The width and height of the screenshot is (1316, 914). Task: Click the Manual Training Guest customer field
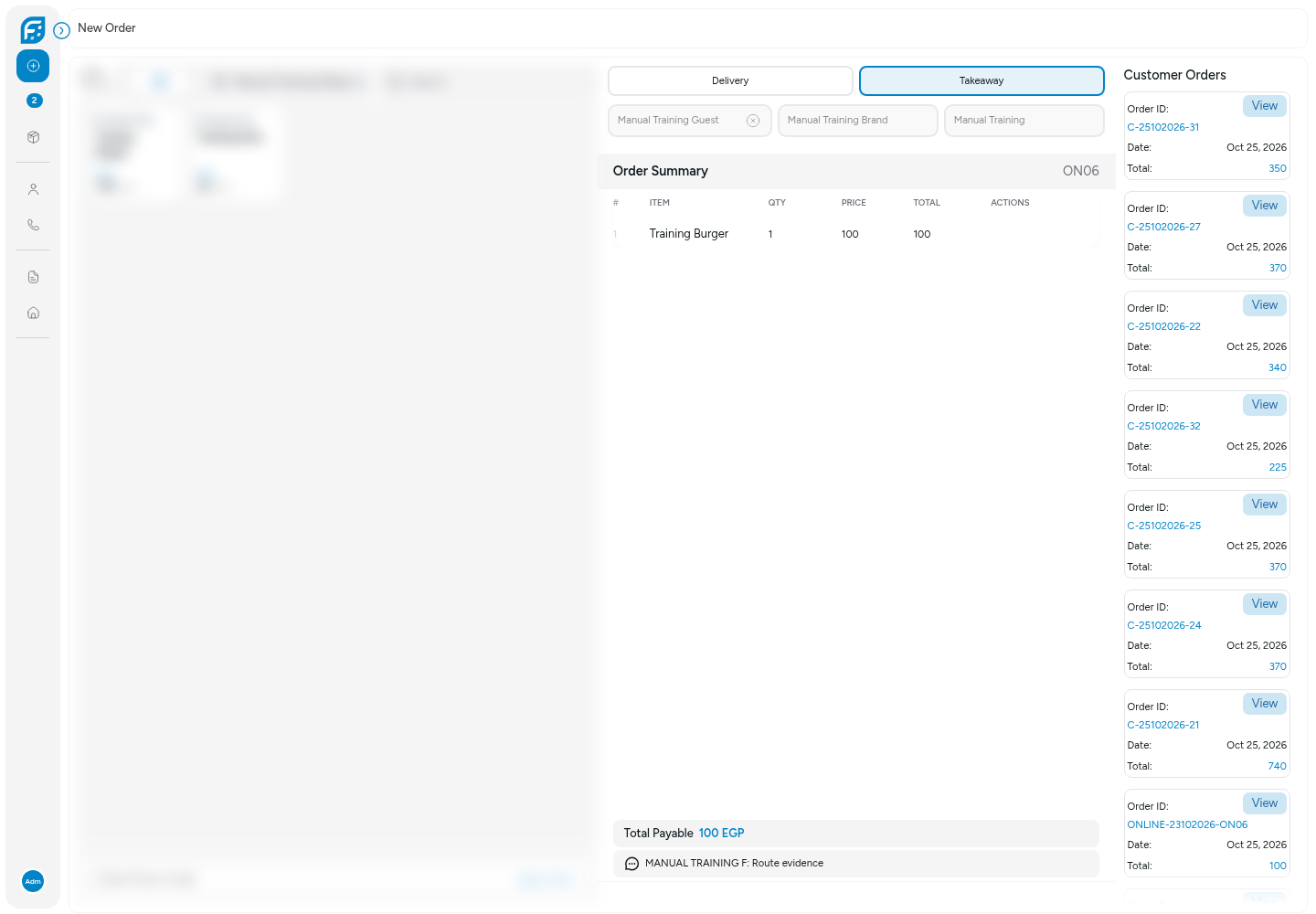pos(690,121)
